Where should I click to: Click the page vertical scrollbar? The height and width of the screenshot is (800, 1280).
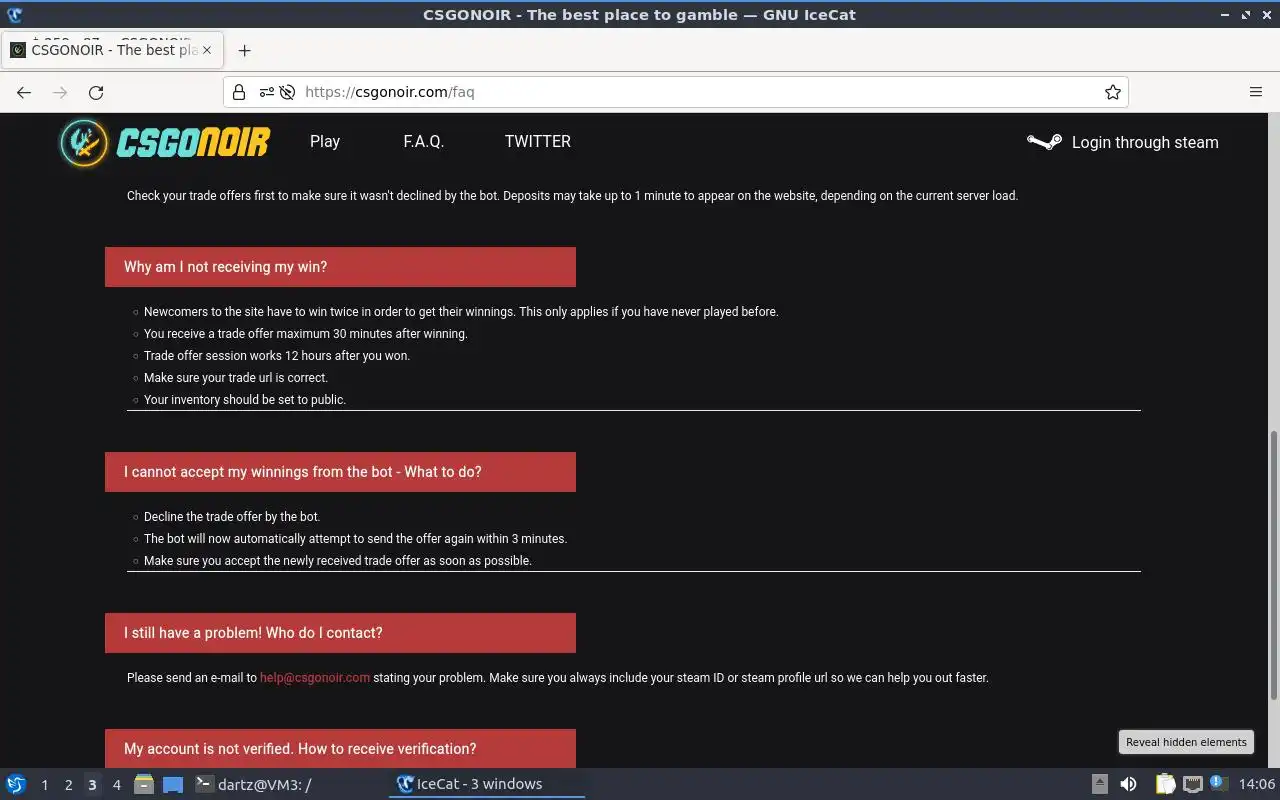1273,565
